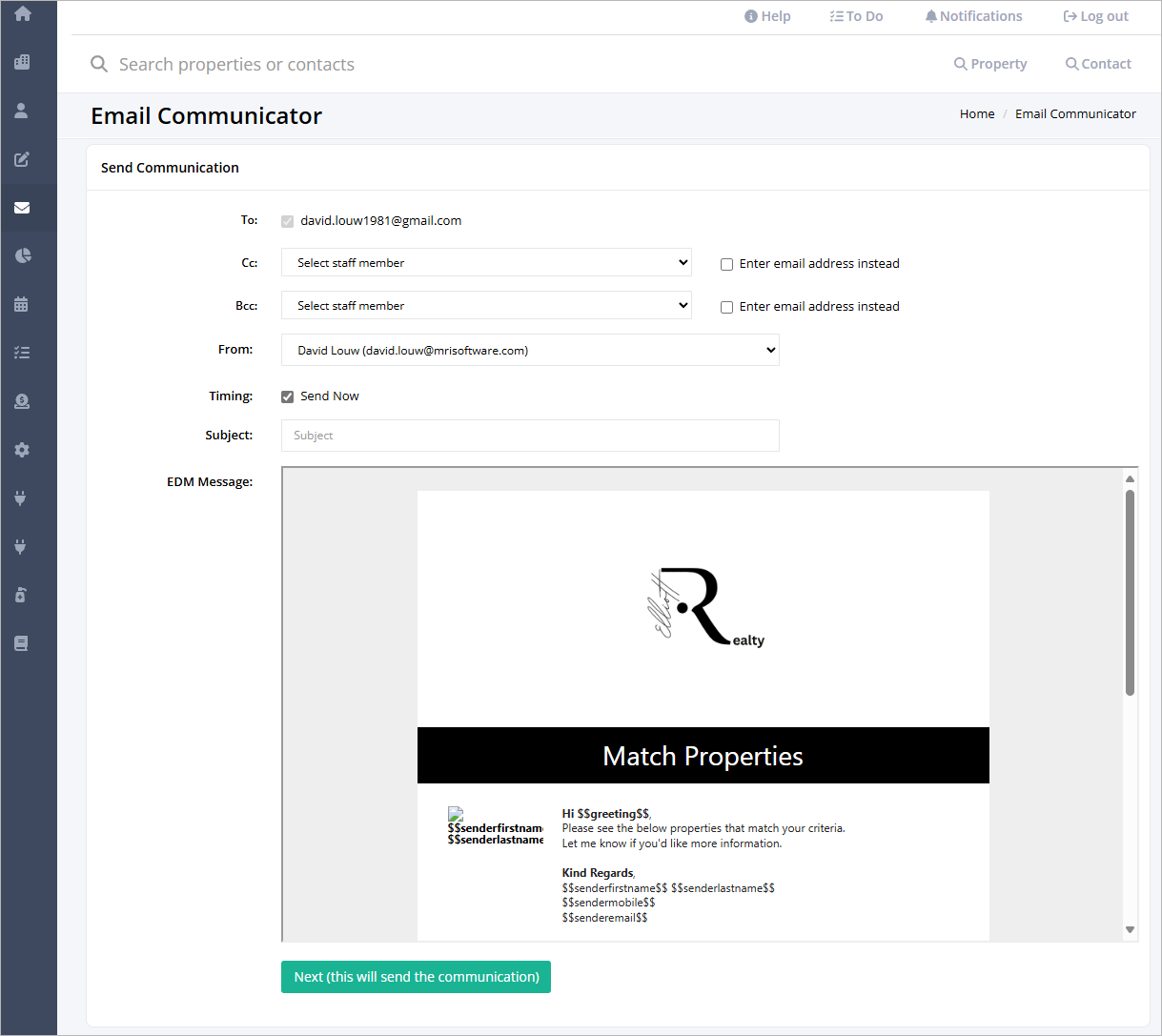Open the book icon in sidebar
This screenshot has height=1036, width=1162.
click(x=22, y=643)
